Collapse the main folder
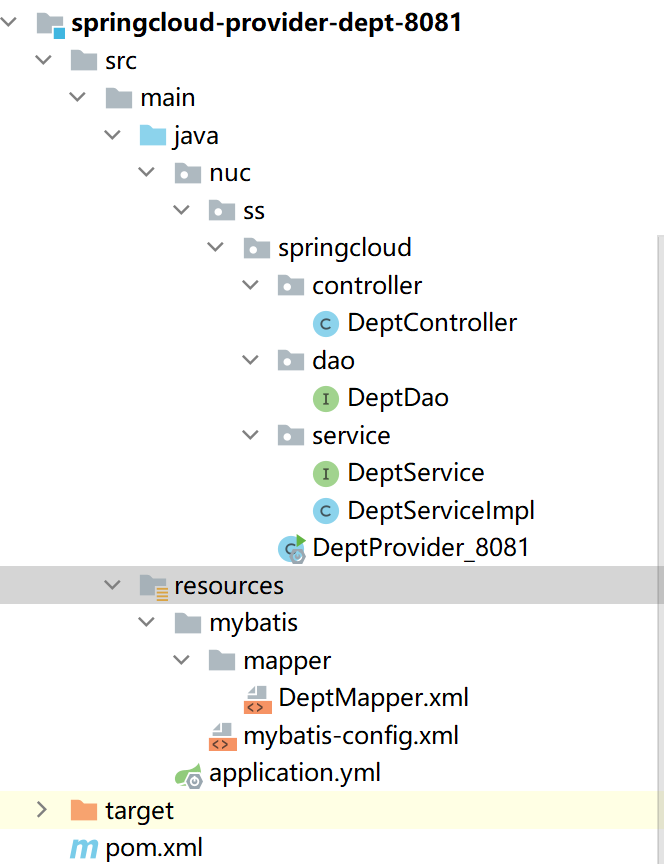 (78, 97)
